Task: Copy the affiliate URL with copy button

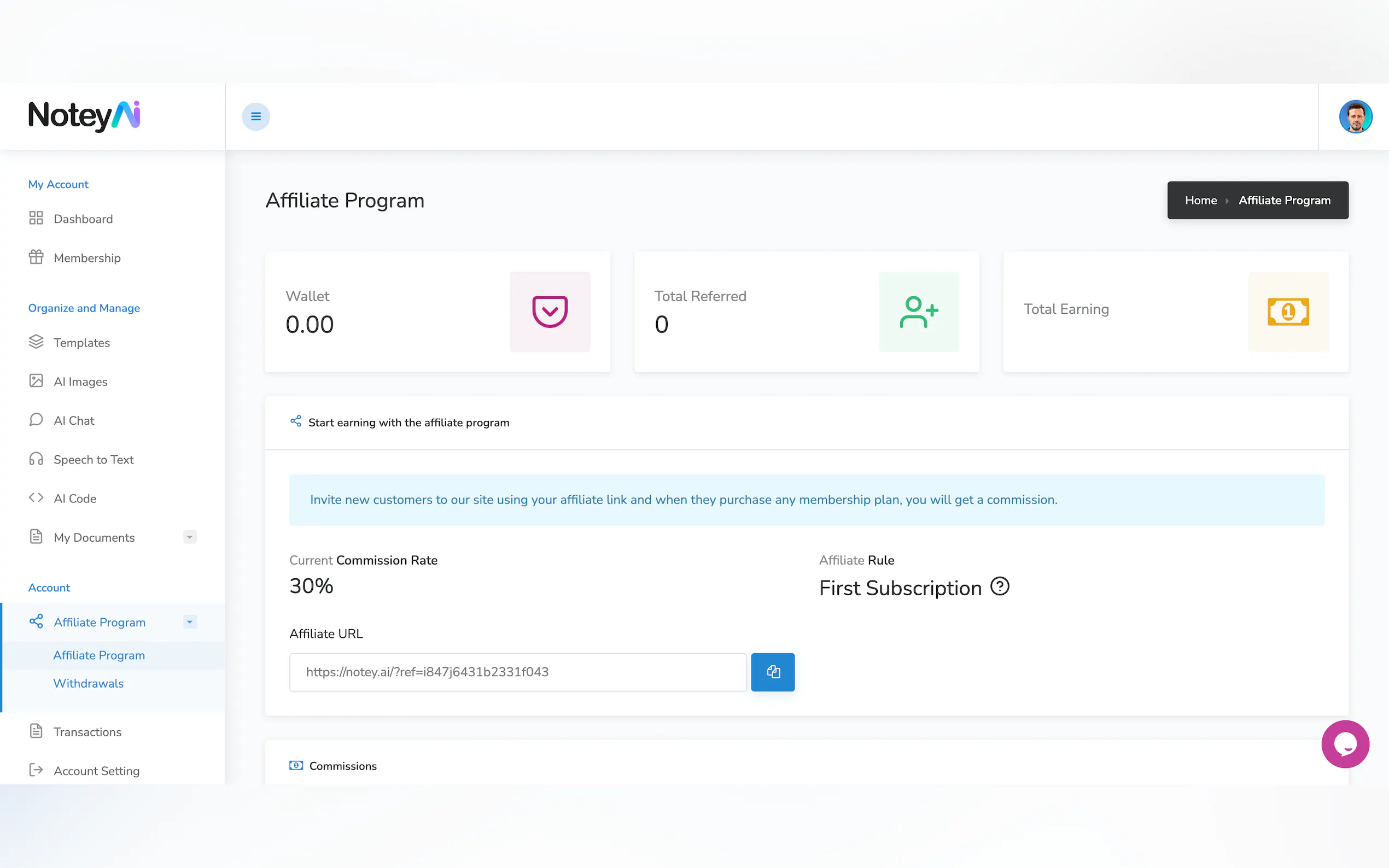Action: coord(772,672)
